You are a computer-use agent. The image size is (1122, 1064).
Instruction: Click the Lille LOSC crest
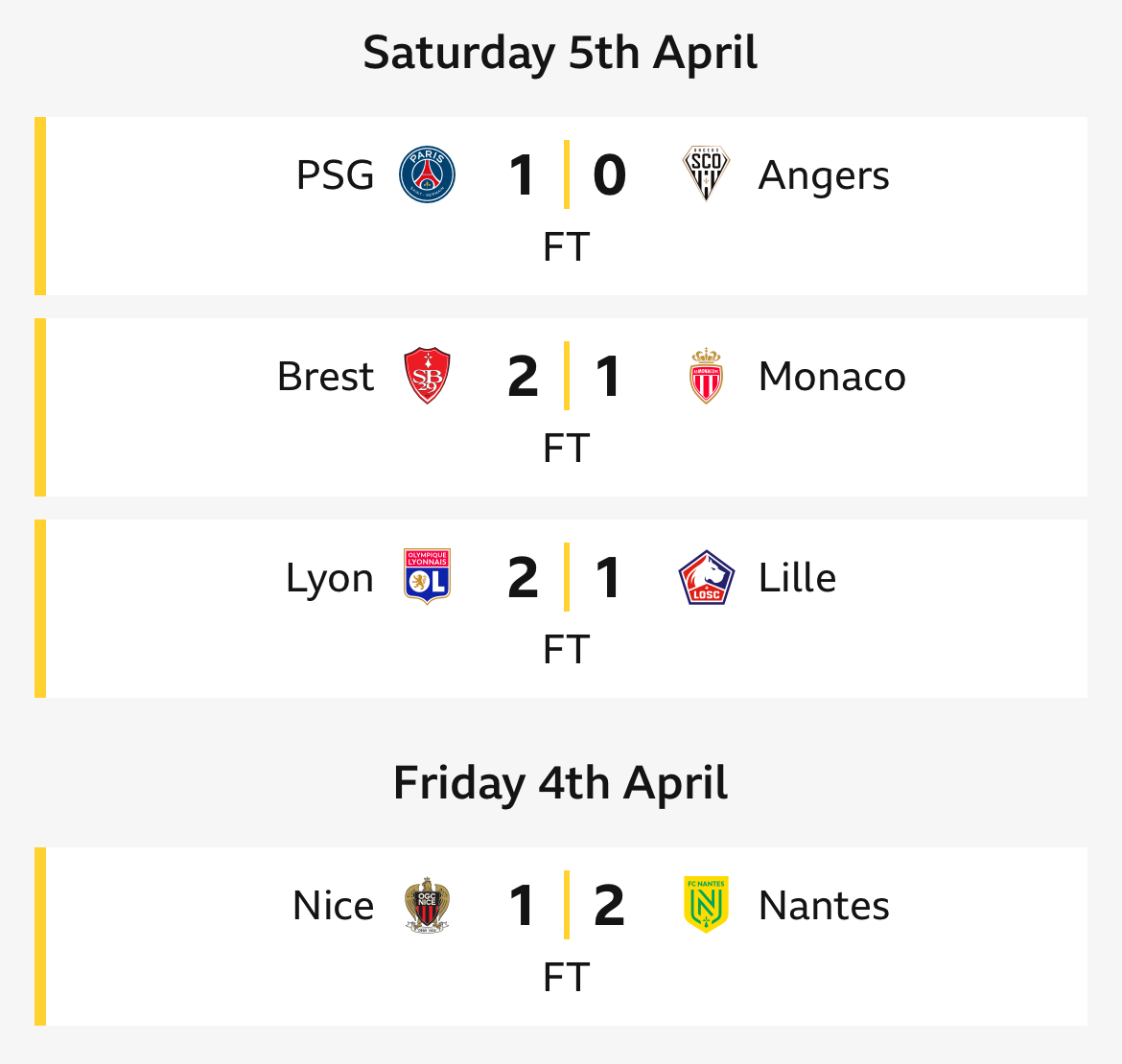click(706, 577)
